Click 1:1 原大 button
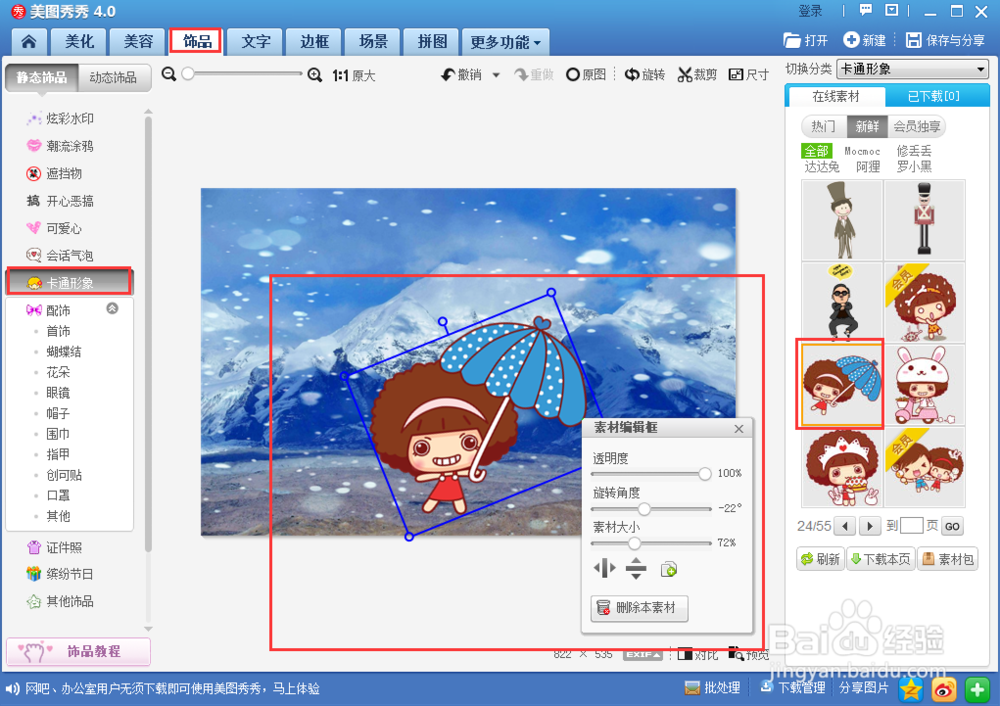This screenshot has height=706, width=1000. 353,76
